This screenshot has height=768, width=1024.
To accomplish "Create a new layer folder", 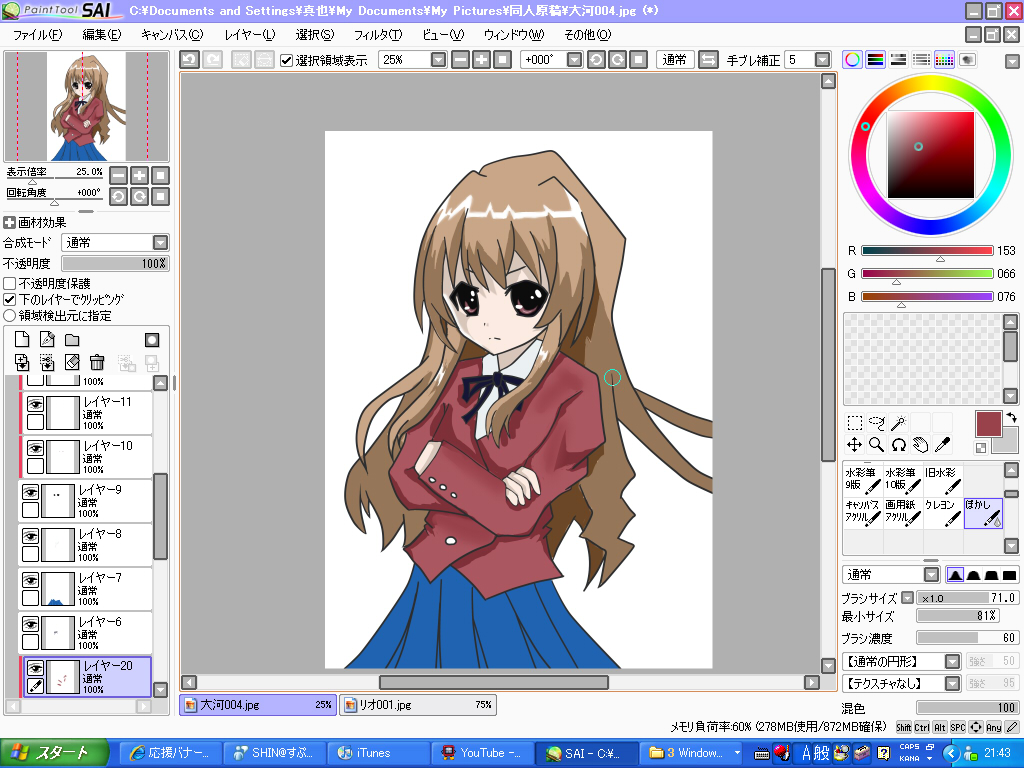I will click(x=72, y=340).
